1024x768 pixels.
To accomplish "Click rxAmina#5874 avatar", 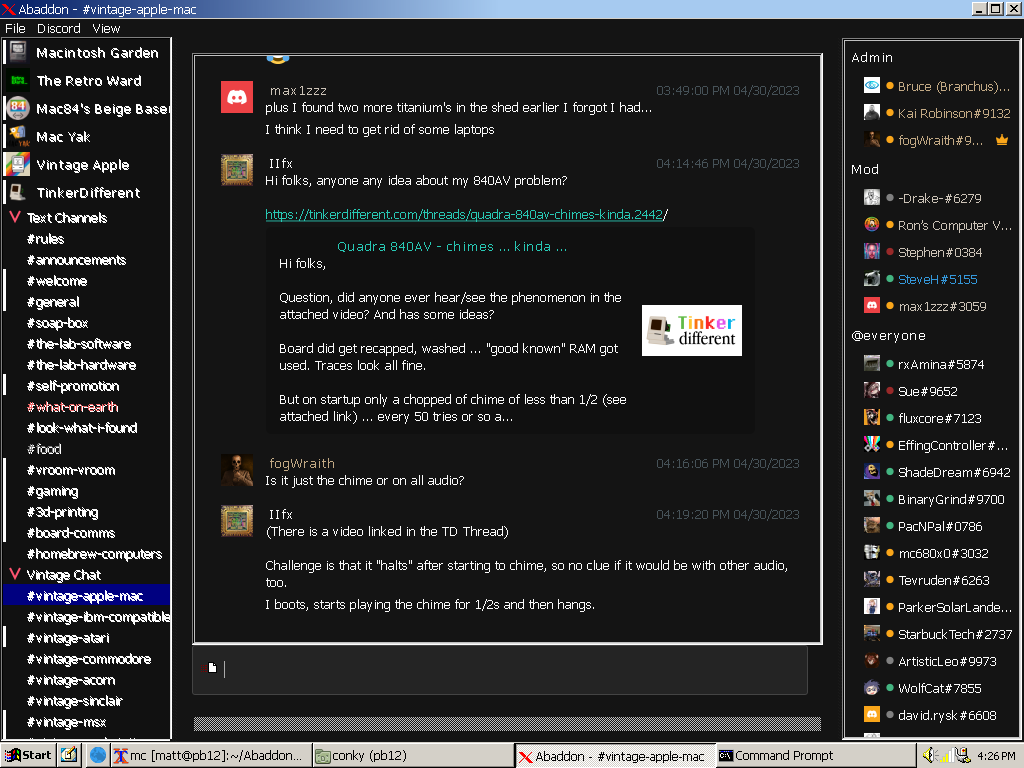I will (872, 364).
